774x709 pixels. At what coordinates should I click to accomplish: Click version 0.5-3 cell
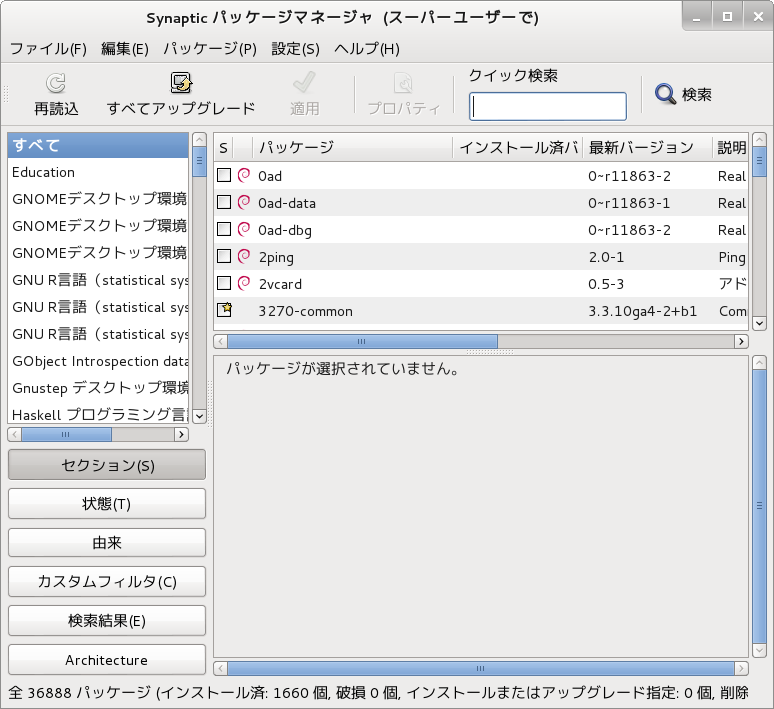(606, 284)
